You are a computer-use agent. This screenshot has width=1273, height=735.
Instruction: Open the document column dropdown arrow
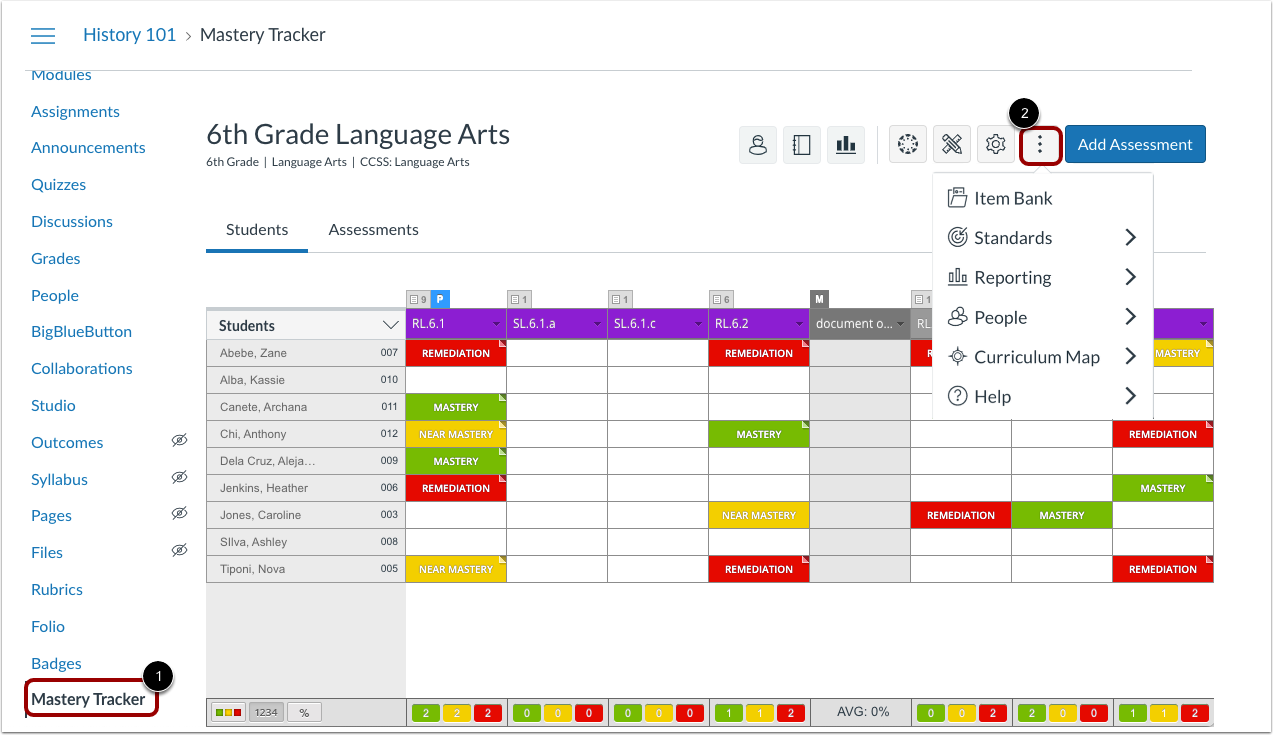[x=900, y=324]
